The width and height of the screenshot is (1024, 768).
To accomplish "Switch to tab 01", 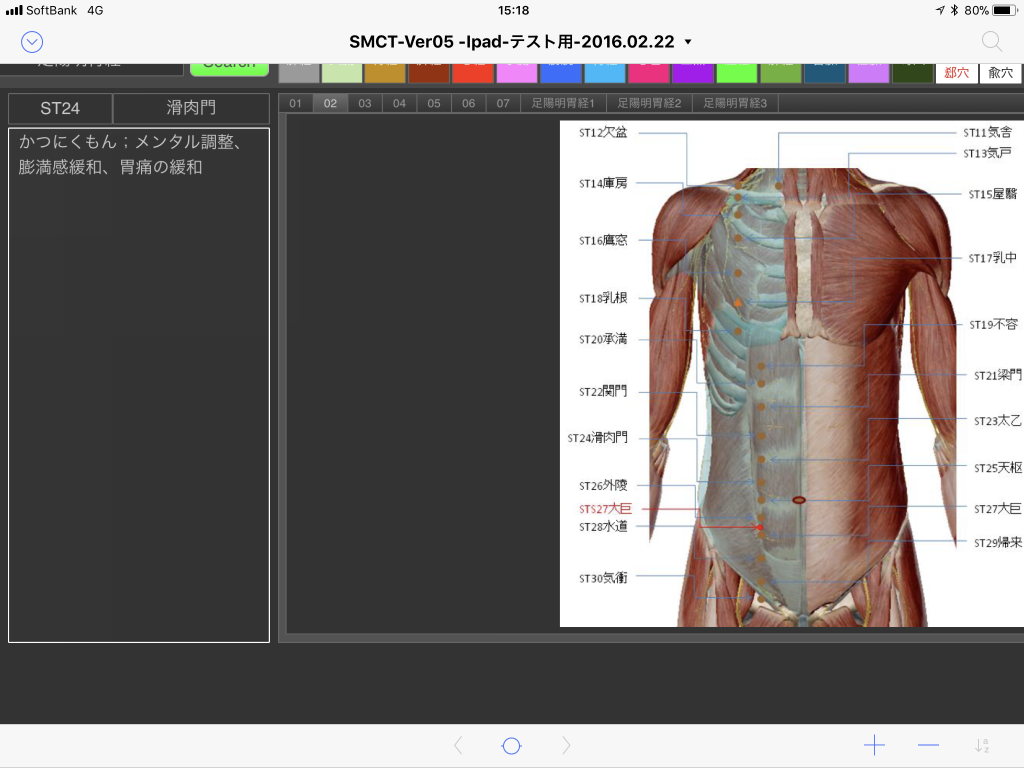I will tap(295, 103).
